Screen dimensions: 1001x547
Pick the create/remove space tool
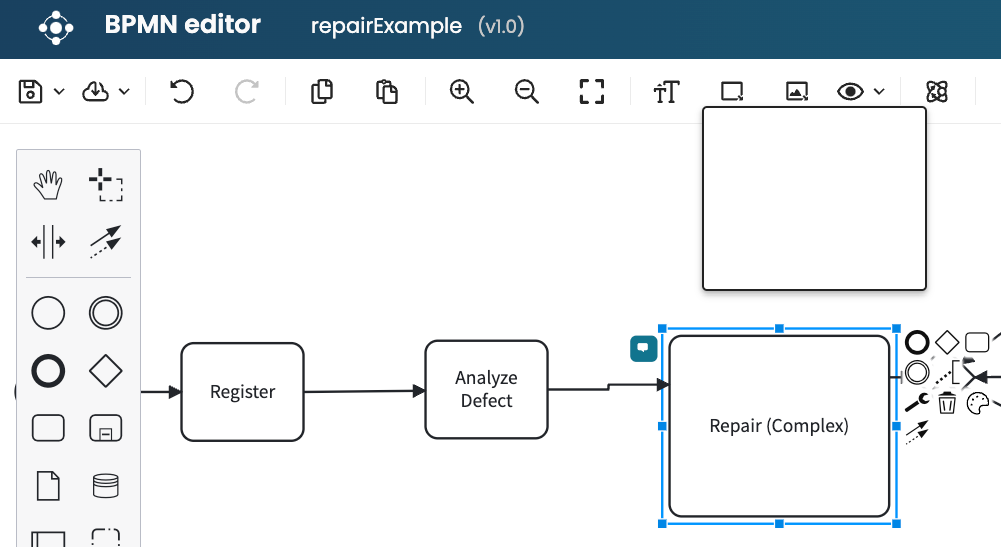click(48, 242)
